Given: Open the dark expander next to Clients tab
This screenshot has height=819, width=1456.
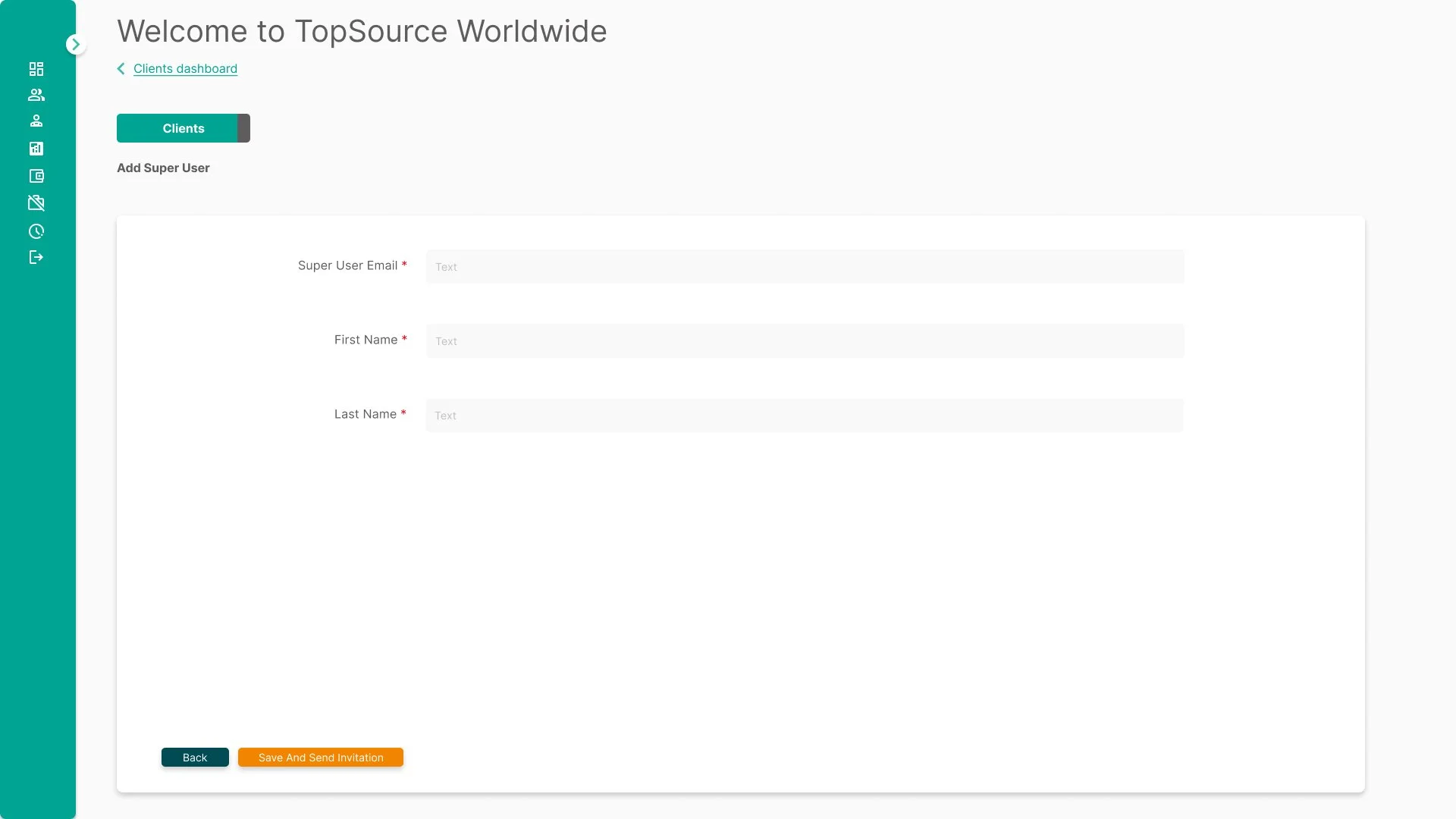Looking at the screenshot, I should click(x=243, y=127).
